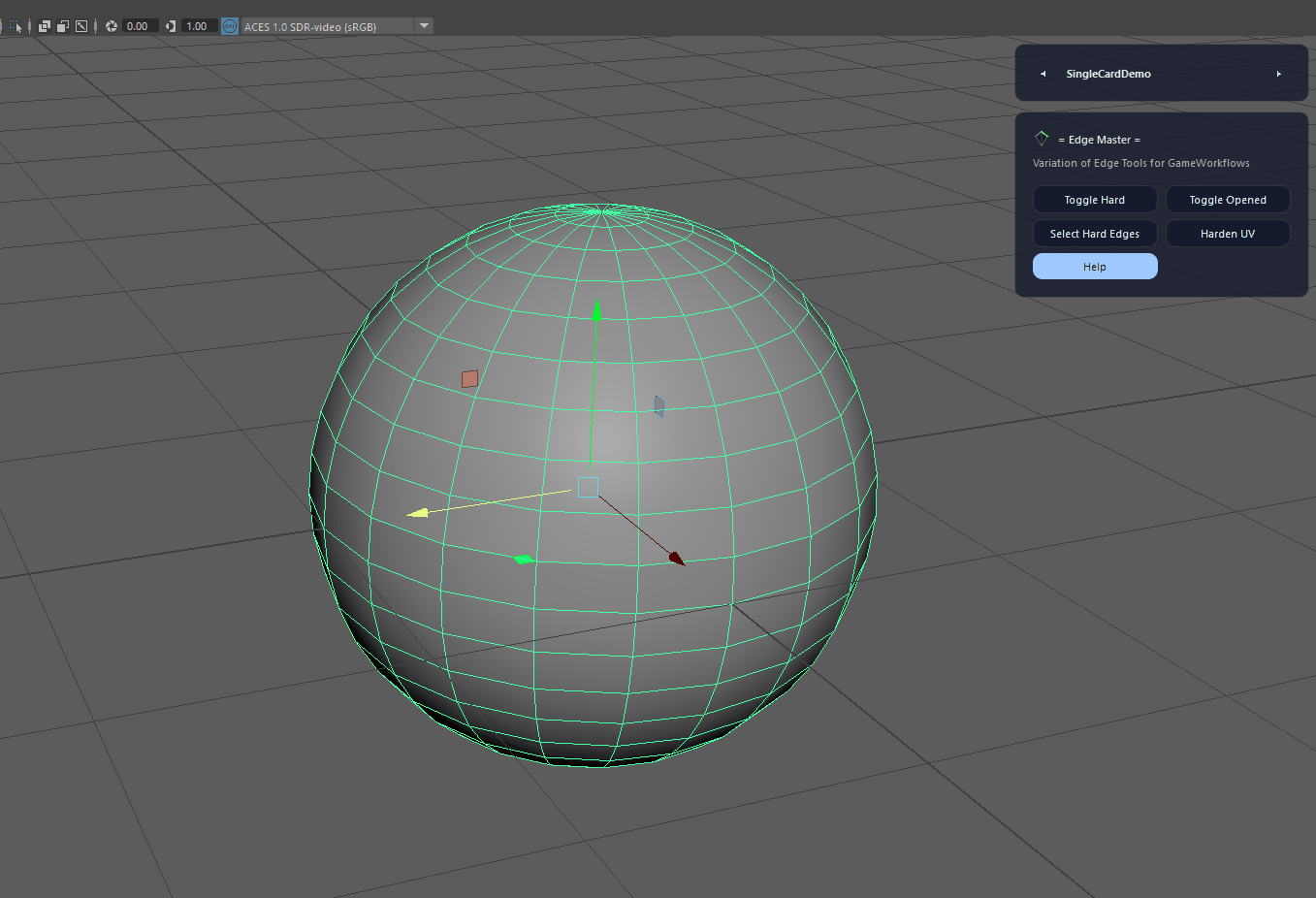Click the exposure value field showing 0.00

[141, 26]
